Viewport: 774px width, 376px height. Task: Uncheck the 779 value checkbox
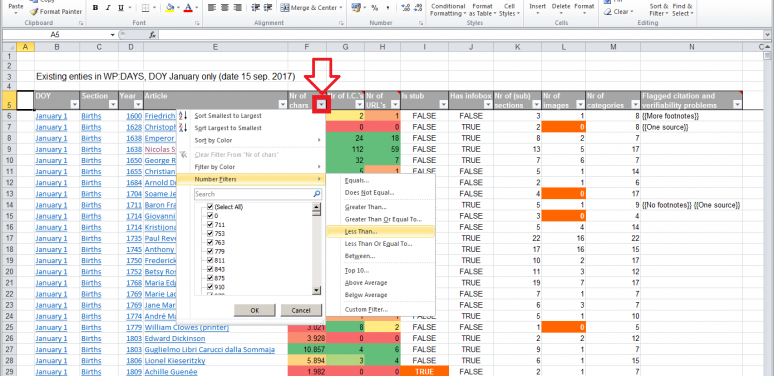211,251
